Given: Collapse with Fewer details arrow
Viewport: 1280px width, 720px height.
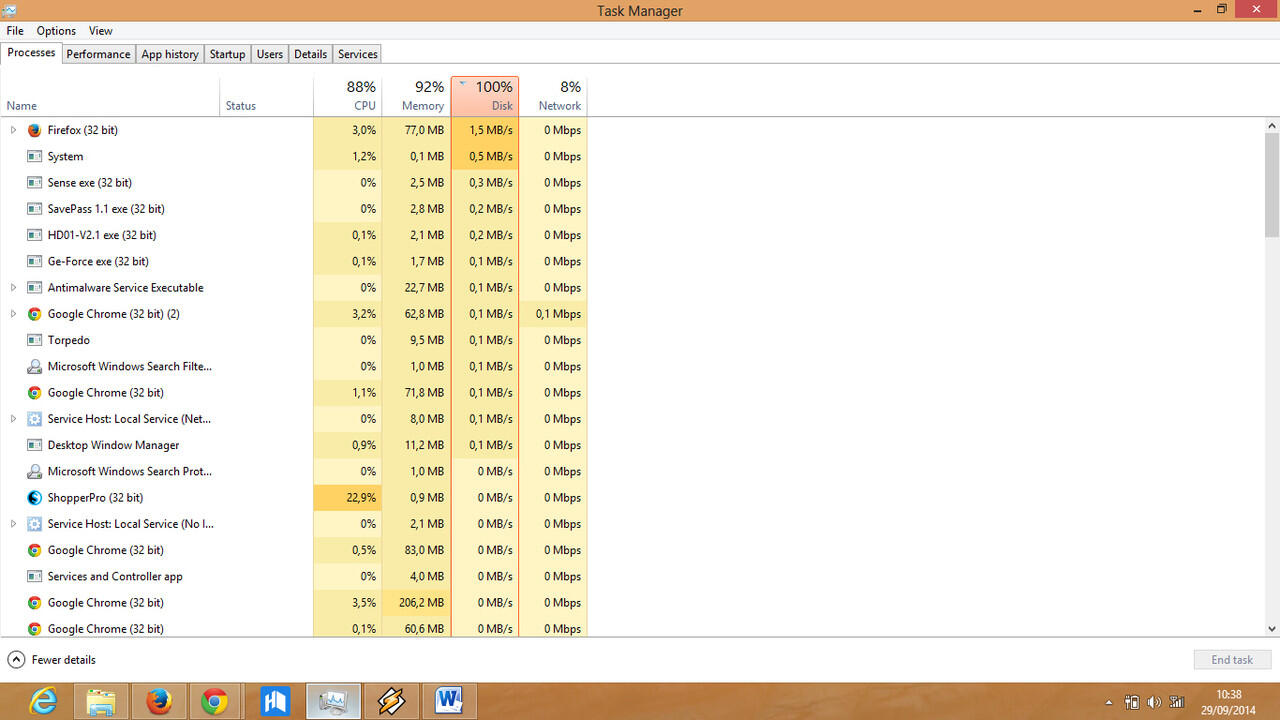Looking at the screenshot, I should click(x=16, y=660).
